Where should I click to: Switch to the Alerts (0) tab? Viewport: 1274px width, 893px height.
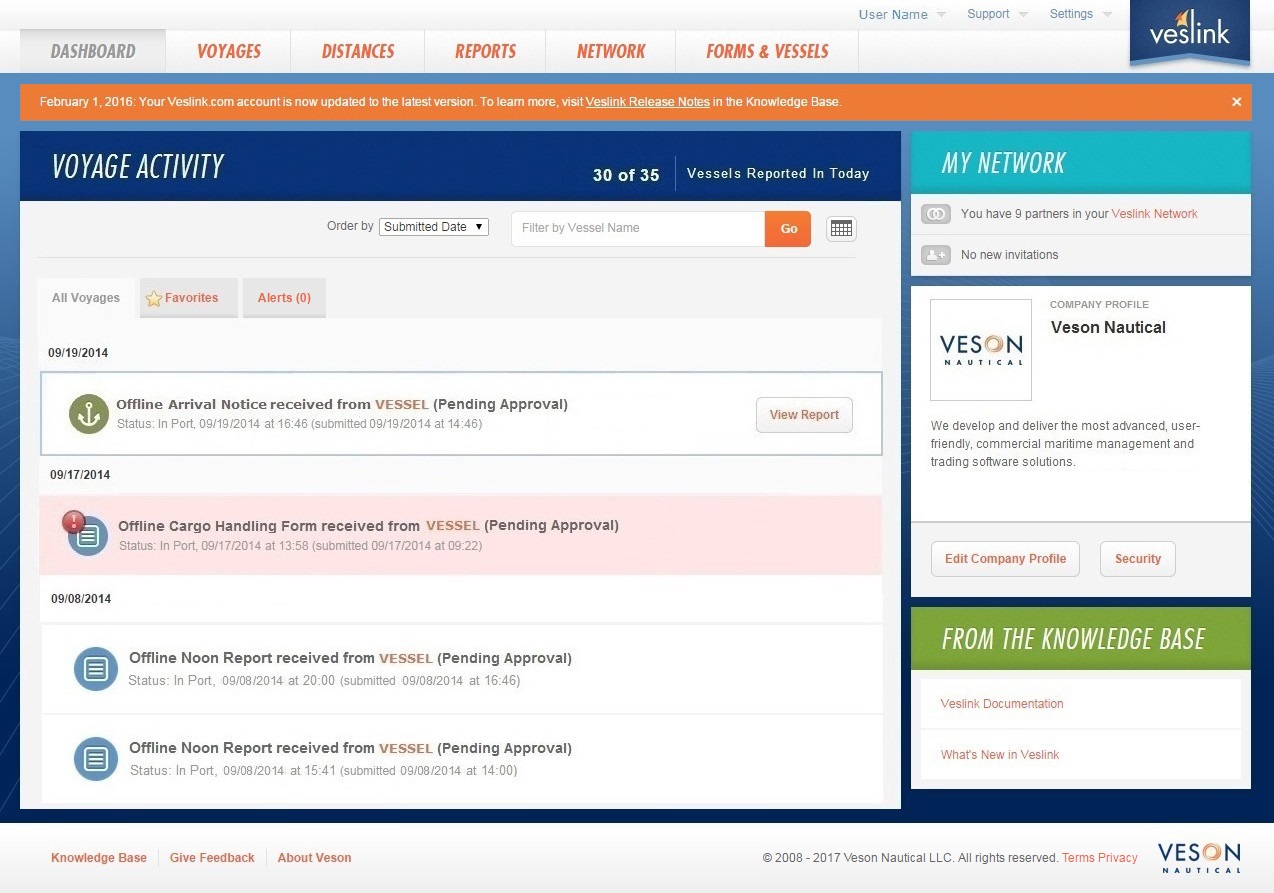(284, 298)
